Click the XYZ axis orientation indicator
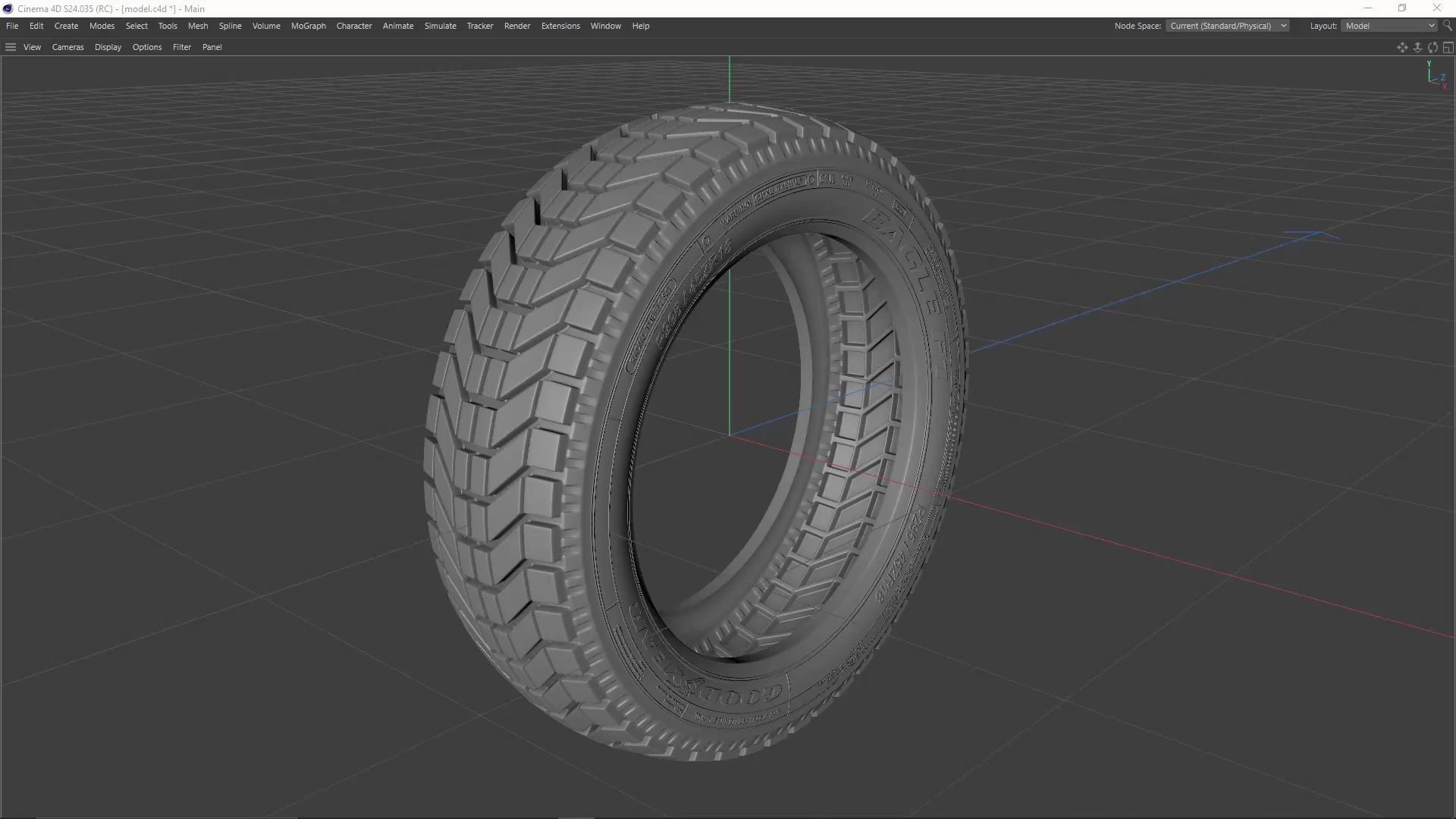Viewport: 1456px width, 819px height. click(1436, 76)
